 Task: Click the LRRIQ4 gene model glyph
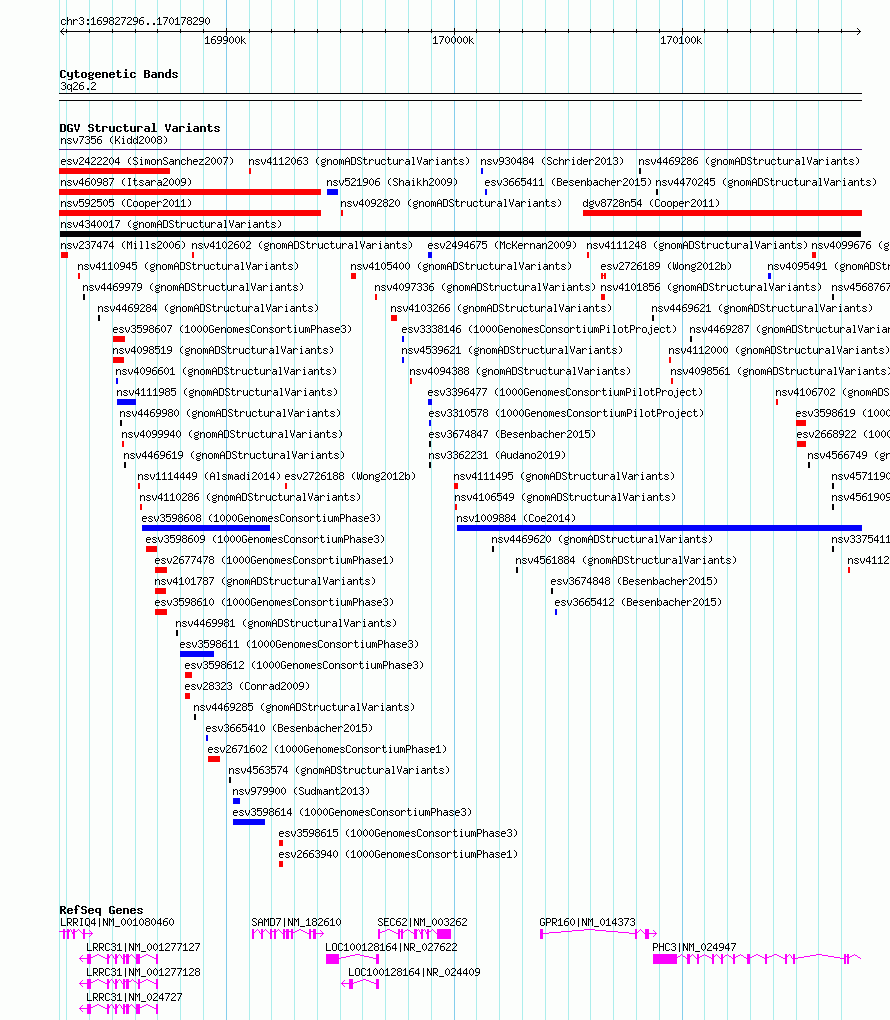pyautogui.click(x=76, y=933)
